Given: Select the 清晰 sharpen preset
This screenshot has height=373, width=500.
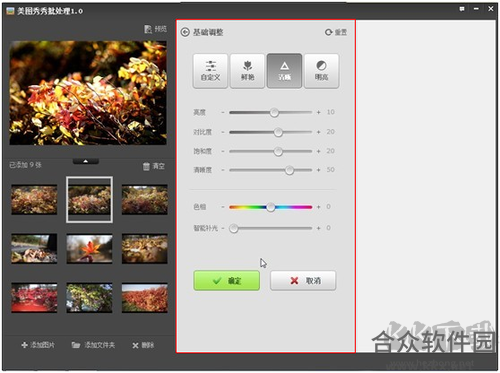Looking at the screenshot, I should point(284,71).
